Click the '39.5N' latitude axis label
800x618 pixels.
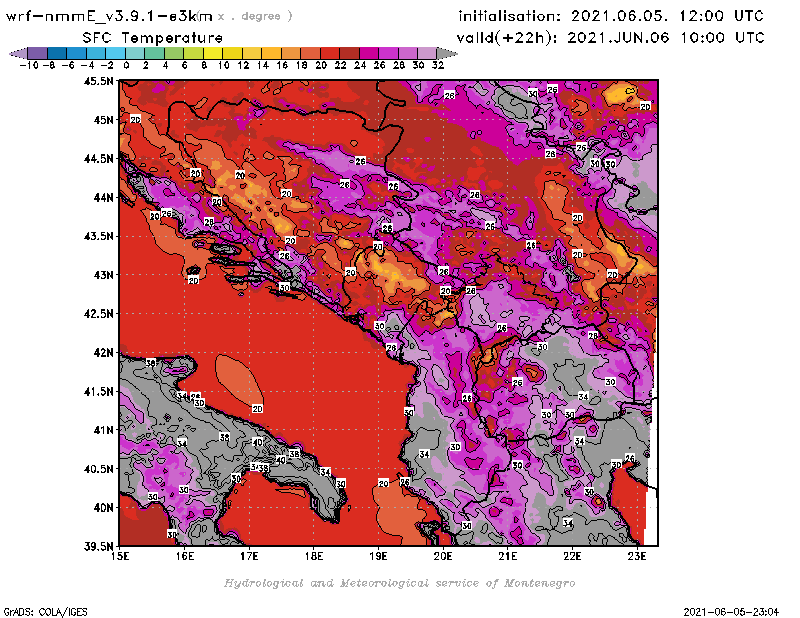coord(98,547)
